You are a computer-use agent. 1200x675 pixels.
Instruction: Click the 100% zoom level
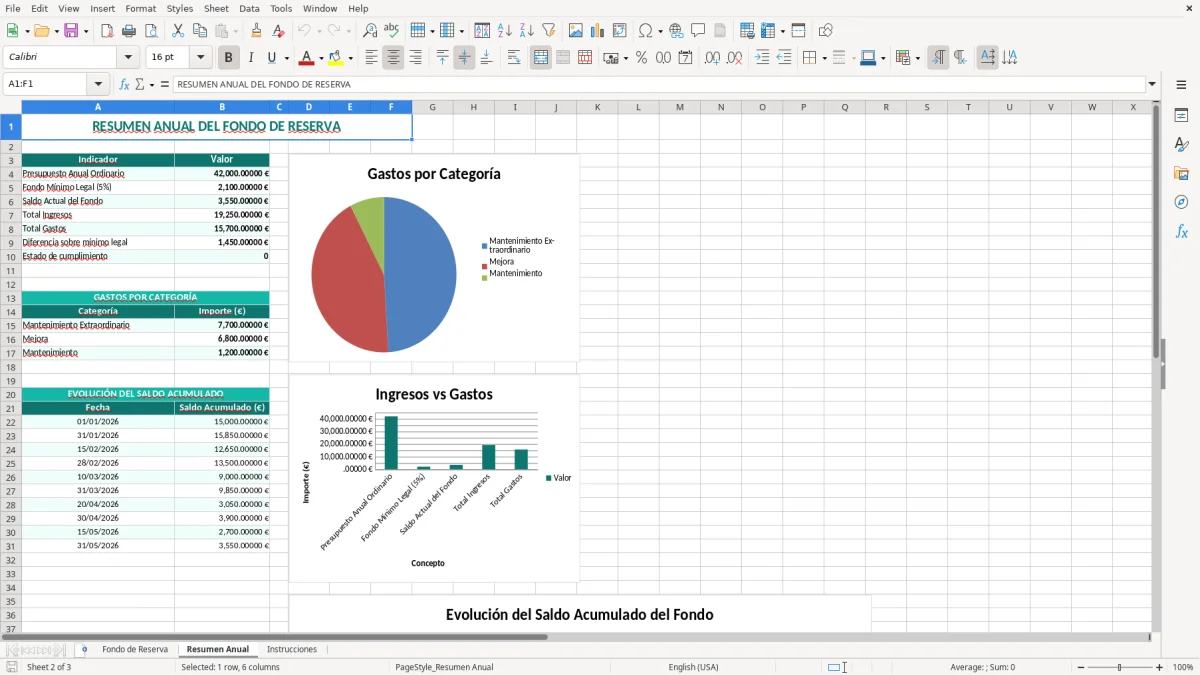pyautogui.click(x=1183, y=667)
